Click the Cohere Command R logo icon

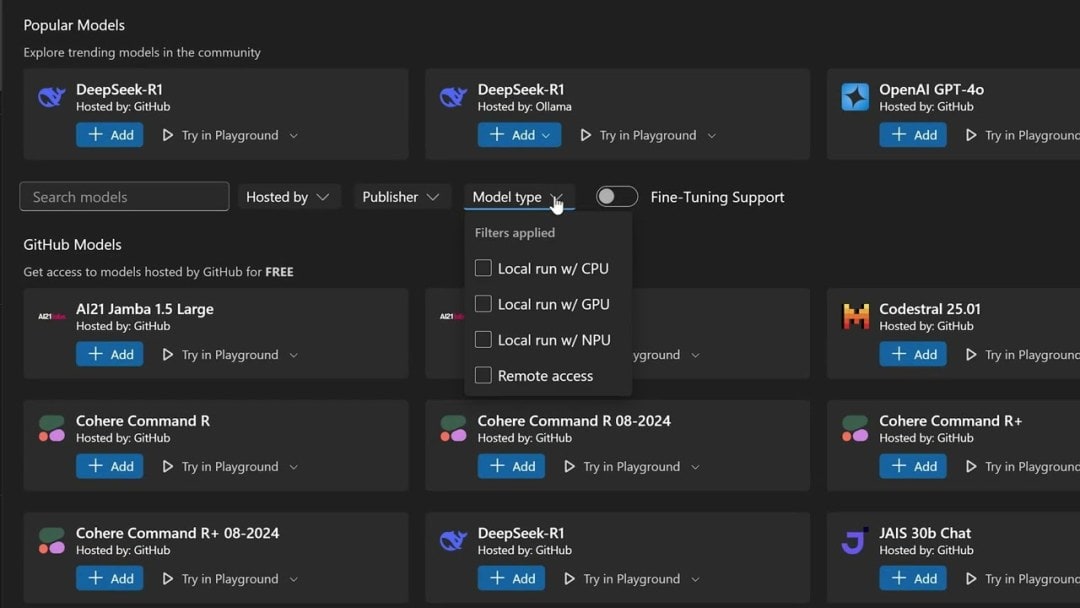(x=51, y=429)
